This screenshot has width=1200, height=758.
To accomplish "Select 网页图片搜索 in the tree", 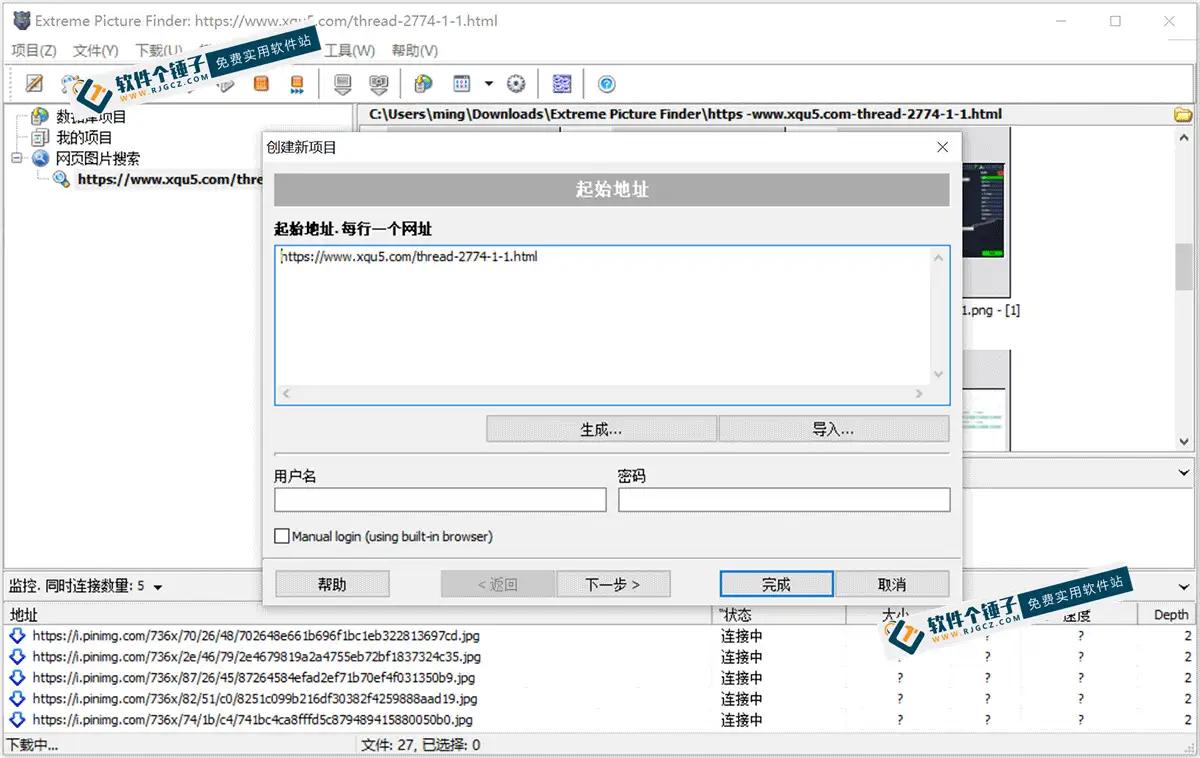I will point(97,159).
